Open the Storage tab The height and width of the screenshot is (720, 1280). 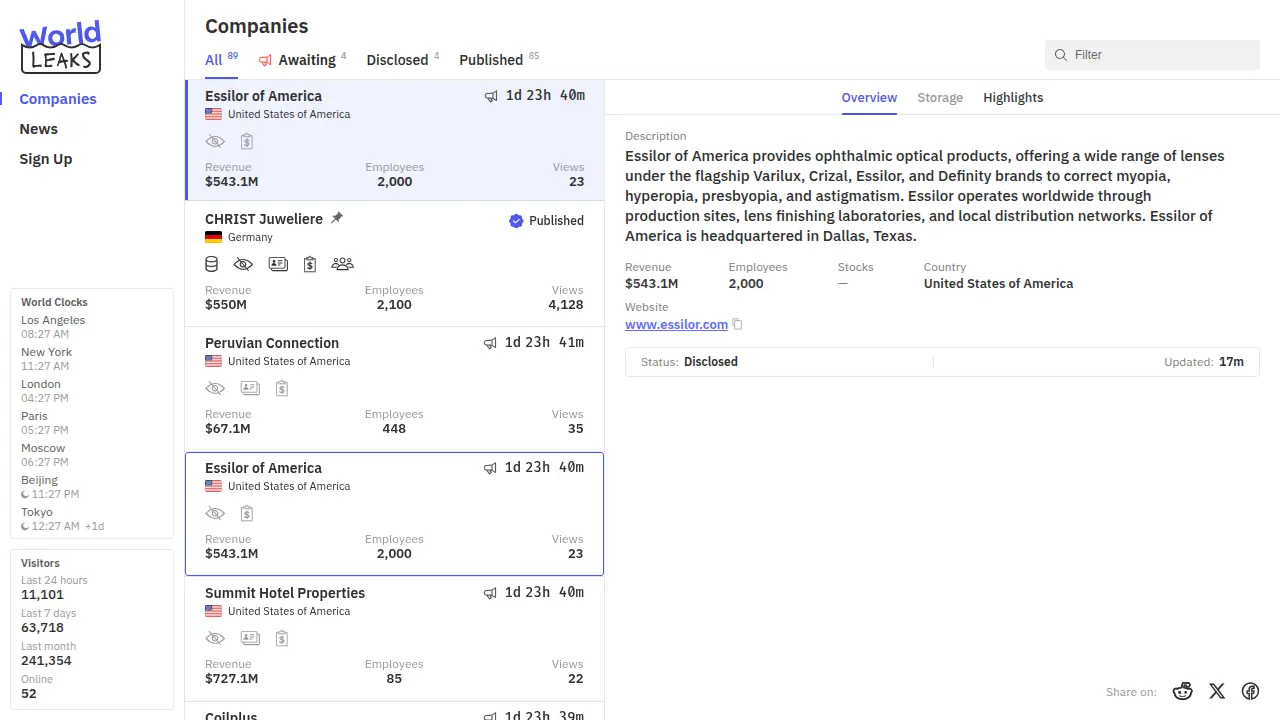point(940,98)
